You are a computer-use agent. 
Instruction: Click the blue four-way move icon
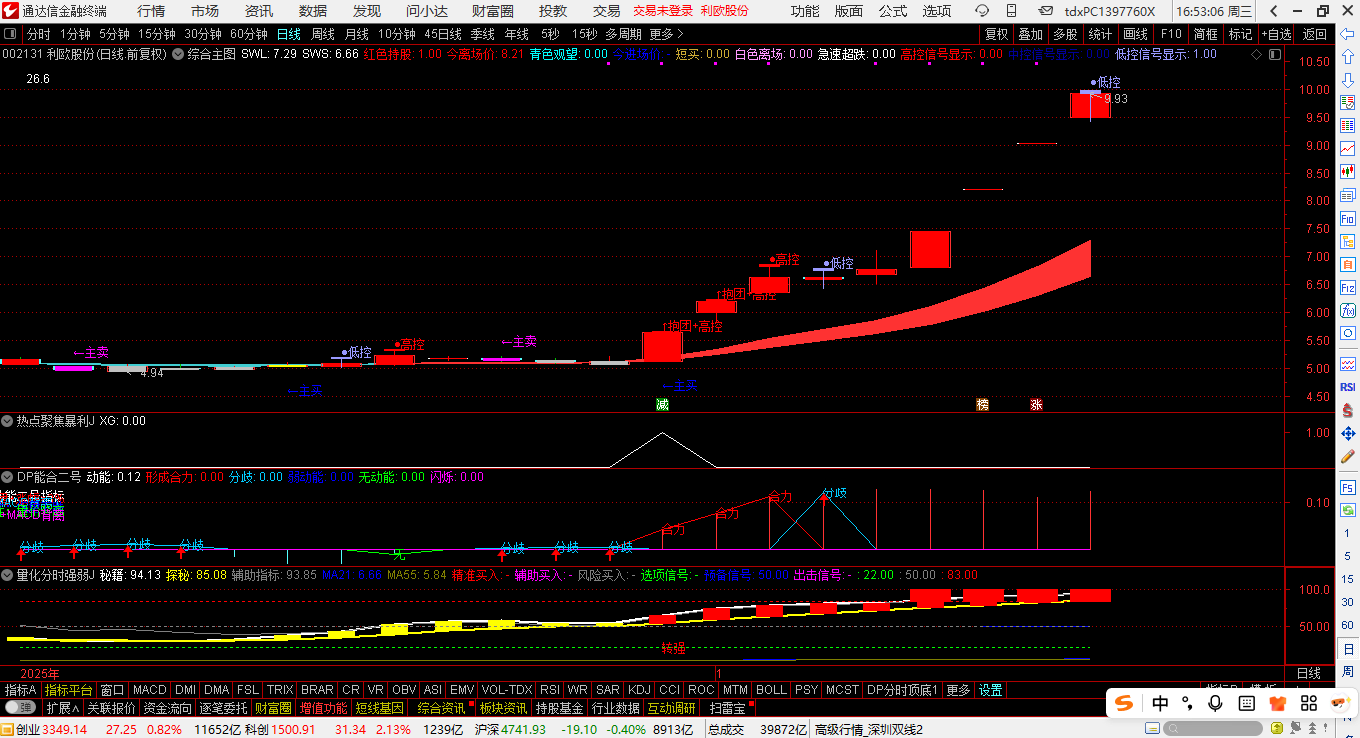1348,434
